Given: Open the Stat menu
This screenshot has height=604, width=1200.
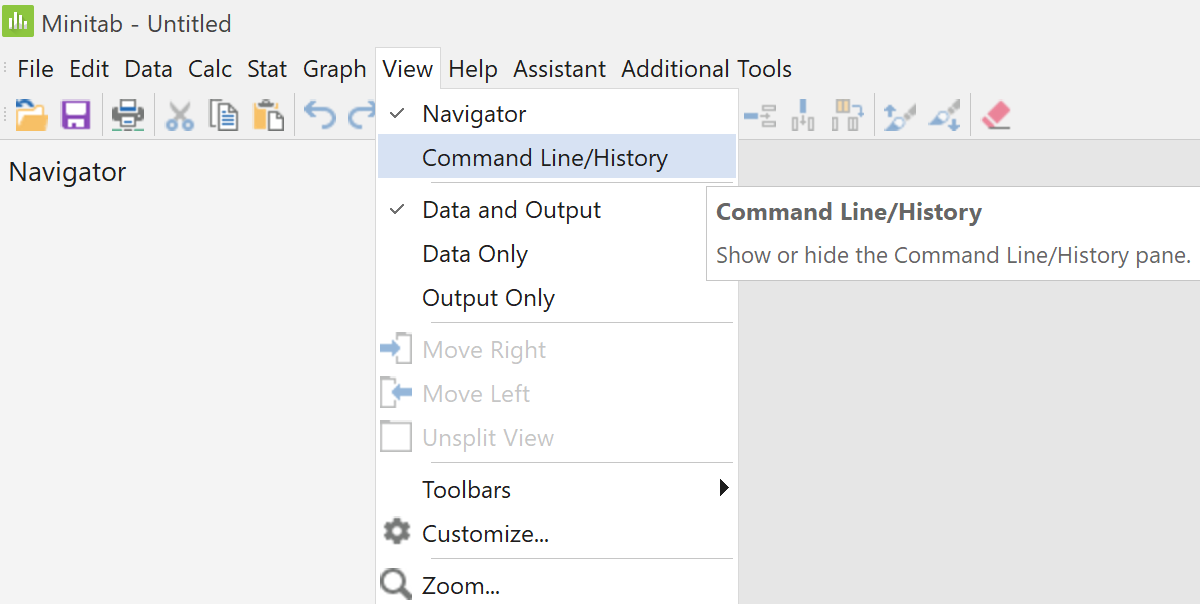Looking at the screenshot, I should pos(267,69).
